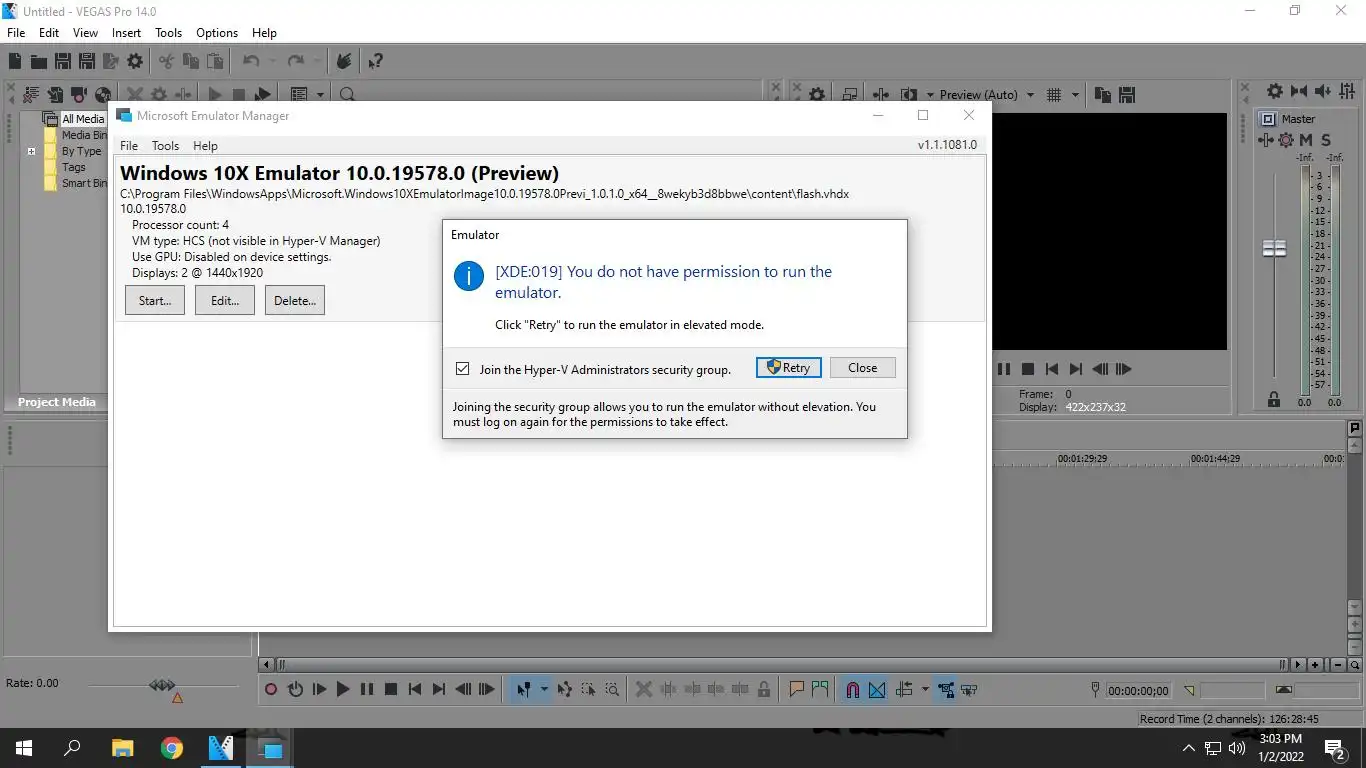
Task: Click the Redo arrow in VEGAS toolbar
Action: pyautogui.click(x=295, y=62)
